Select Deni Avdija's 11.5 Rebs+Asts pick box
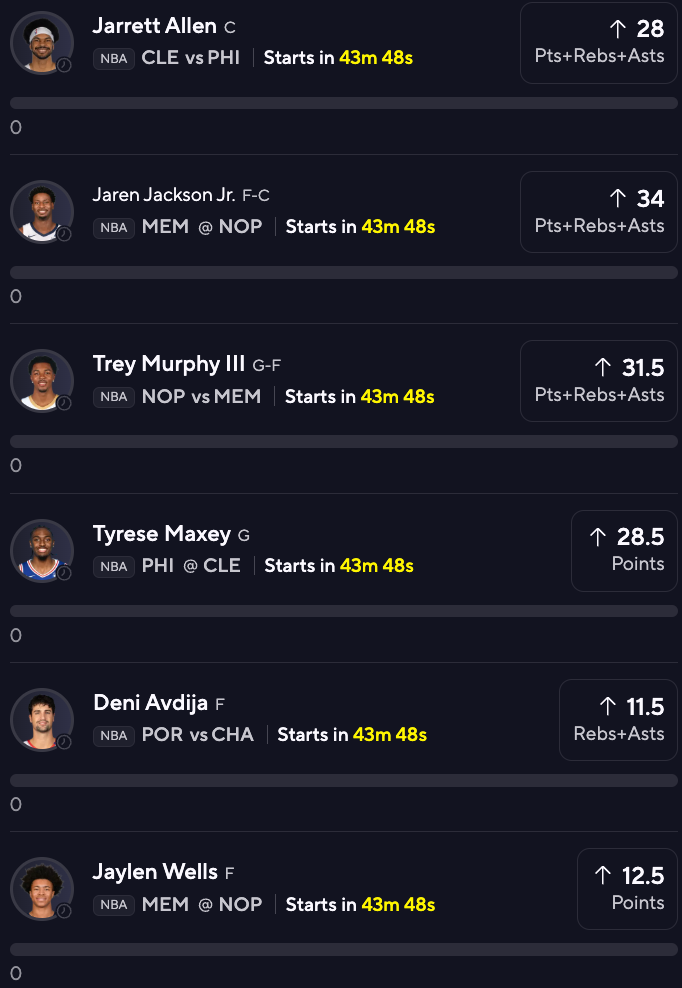 click(x=618, y=719)
